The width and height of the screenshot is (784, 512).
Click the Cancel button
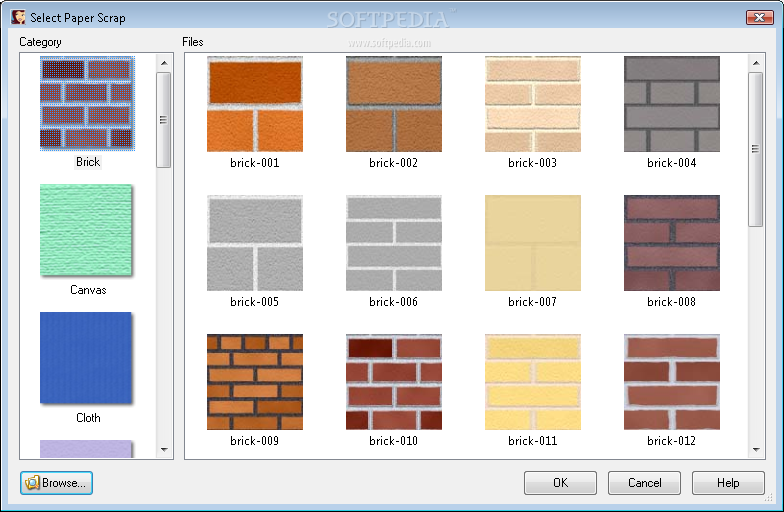point(644,483)
